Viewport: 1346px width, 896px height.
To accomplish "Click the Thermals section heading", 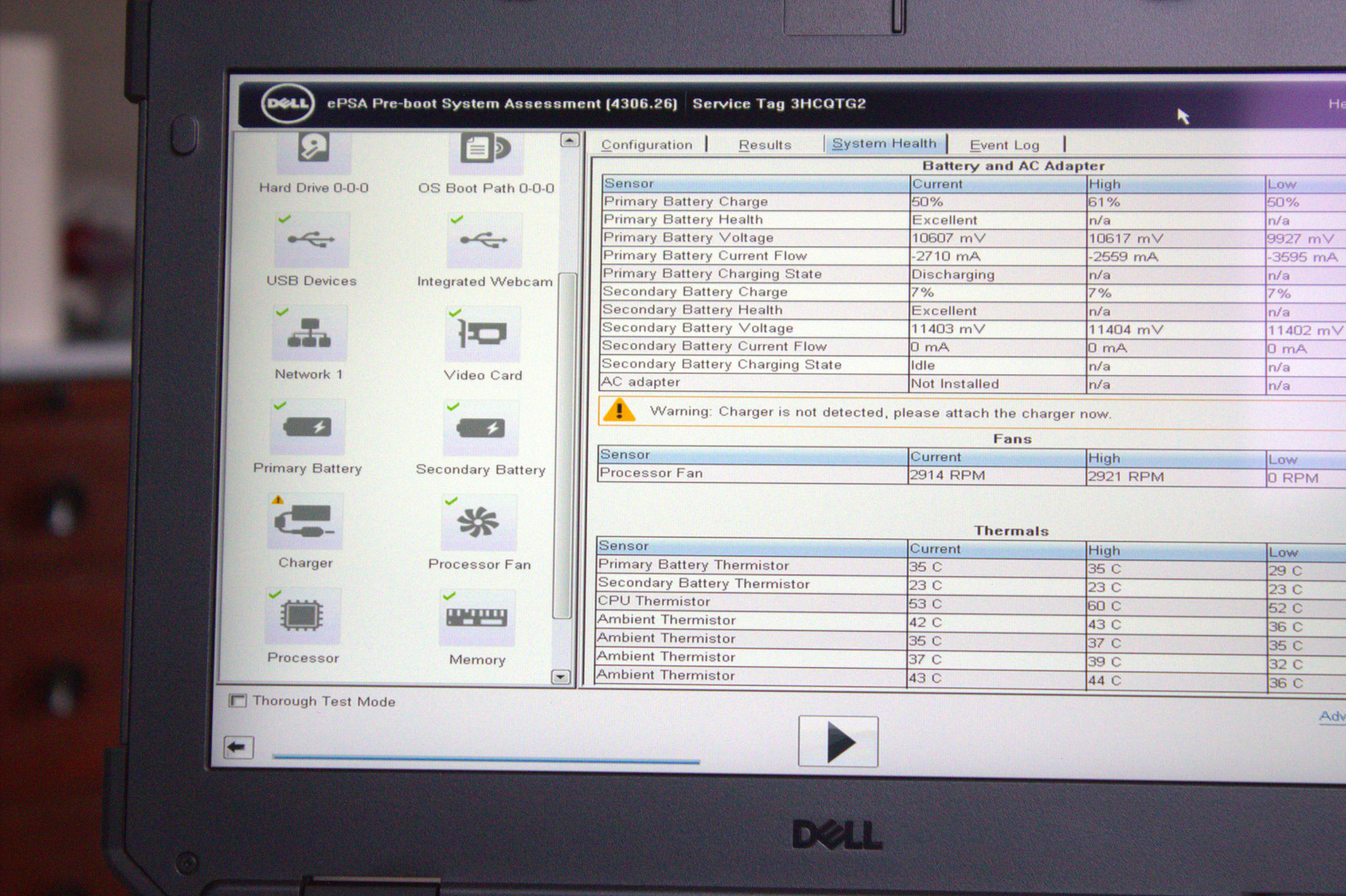I will click(1011, 531).
